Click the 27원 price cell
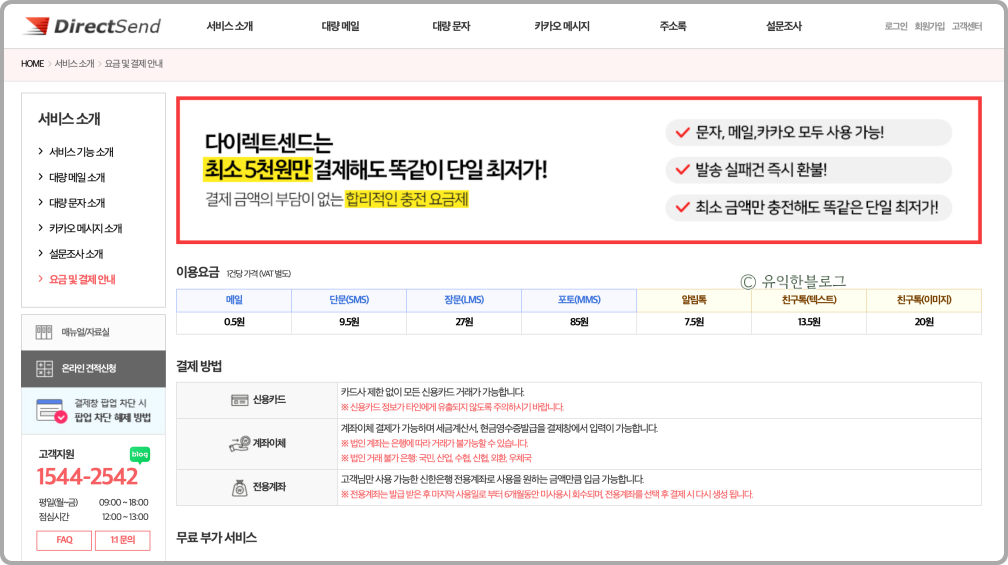 click(464, 323)
